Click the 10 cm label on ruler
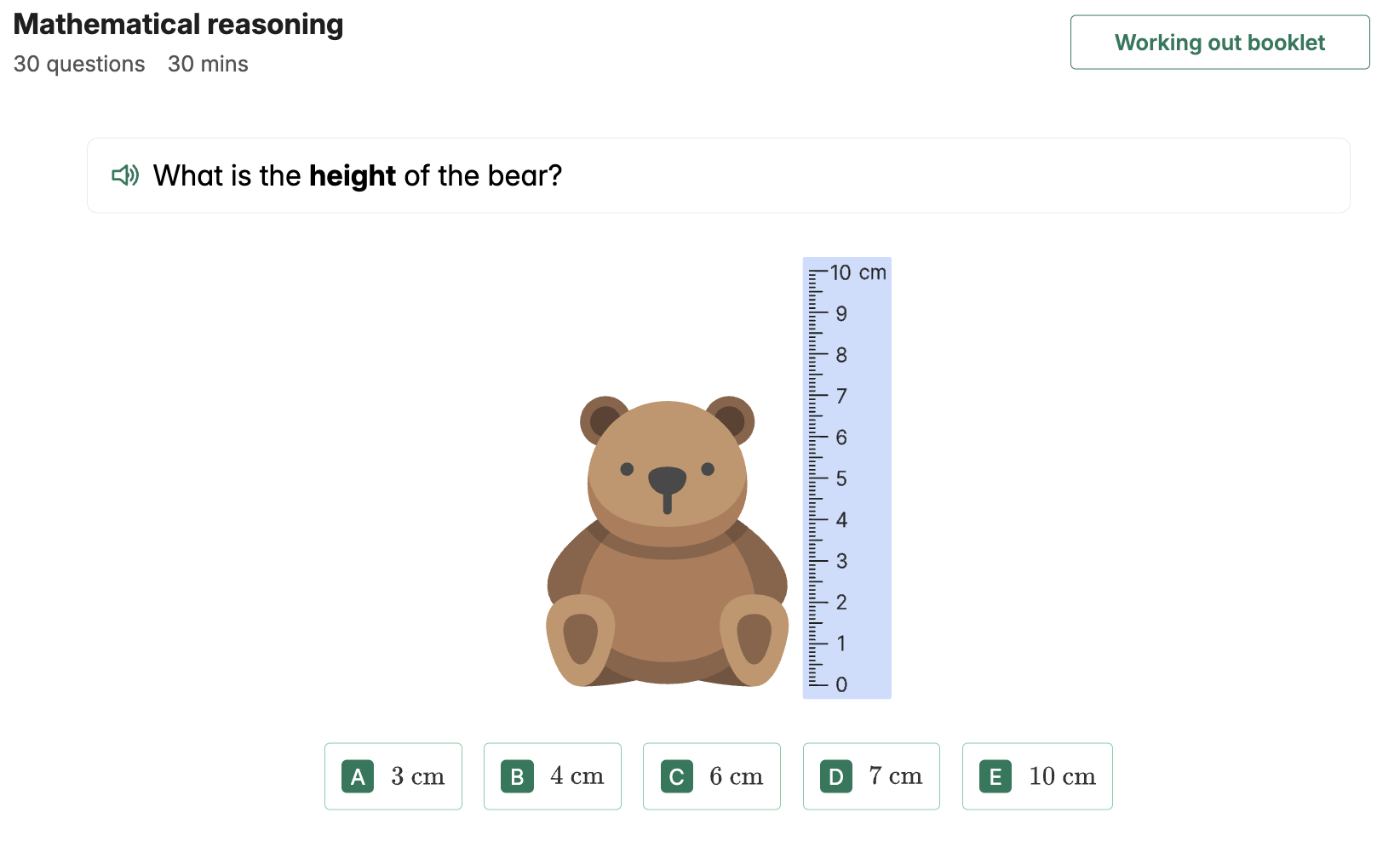Viewport: 1400px width, 841px height. click(x=858, y=272)
